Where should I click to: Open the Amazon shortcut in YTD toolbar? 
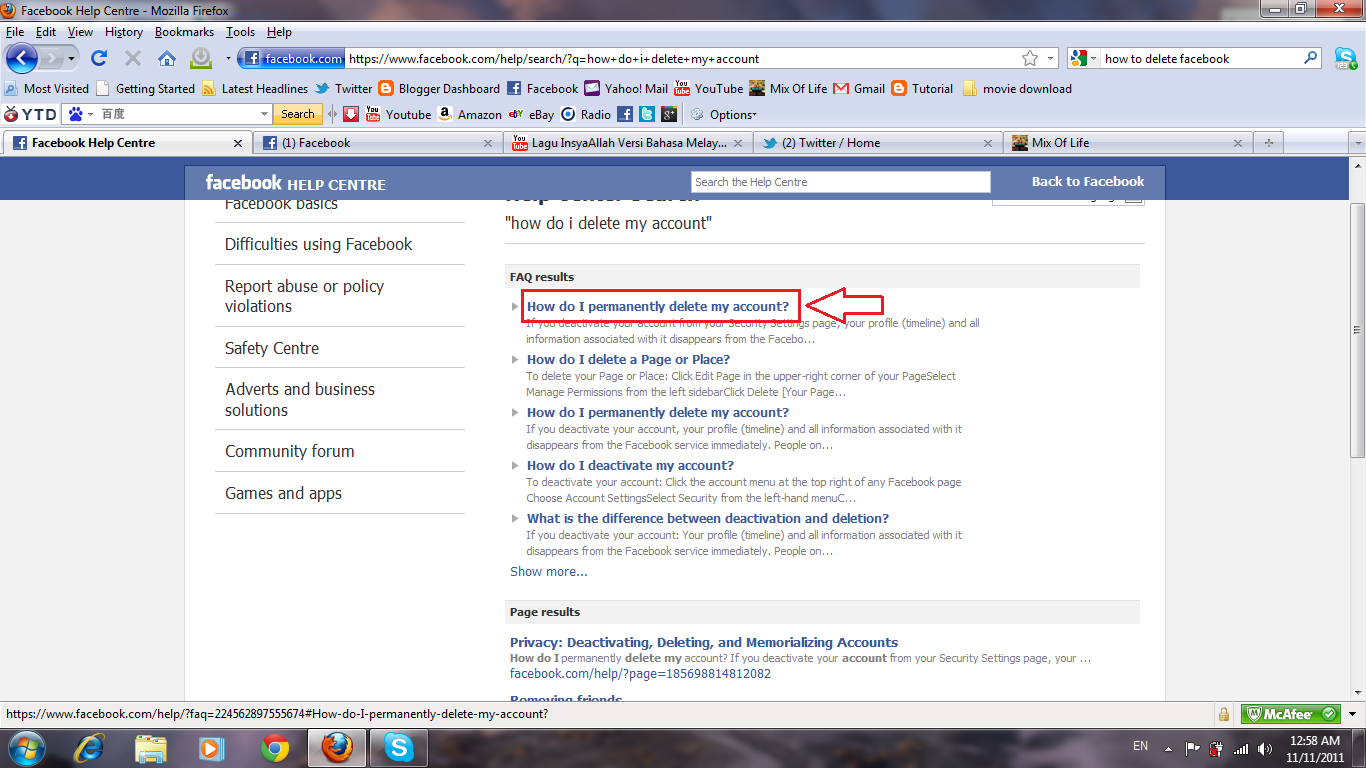click(470, 114)
